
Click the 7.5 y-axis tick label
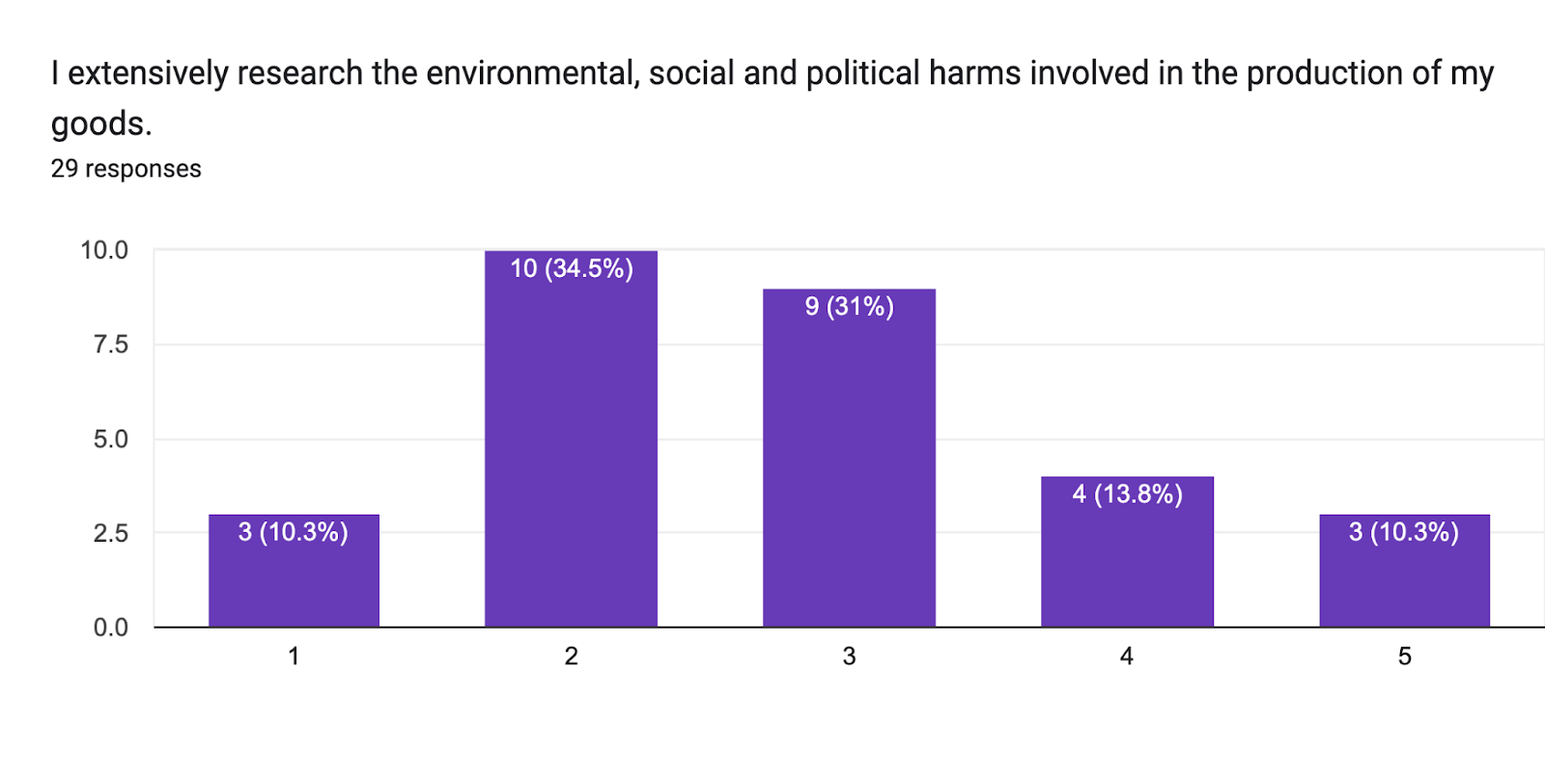110,345
